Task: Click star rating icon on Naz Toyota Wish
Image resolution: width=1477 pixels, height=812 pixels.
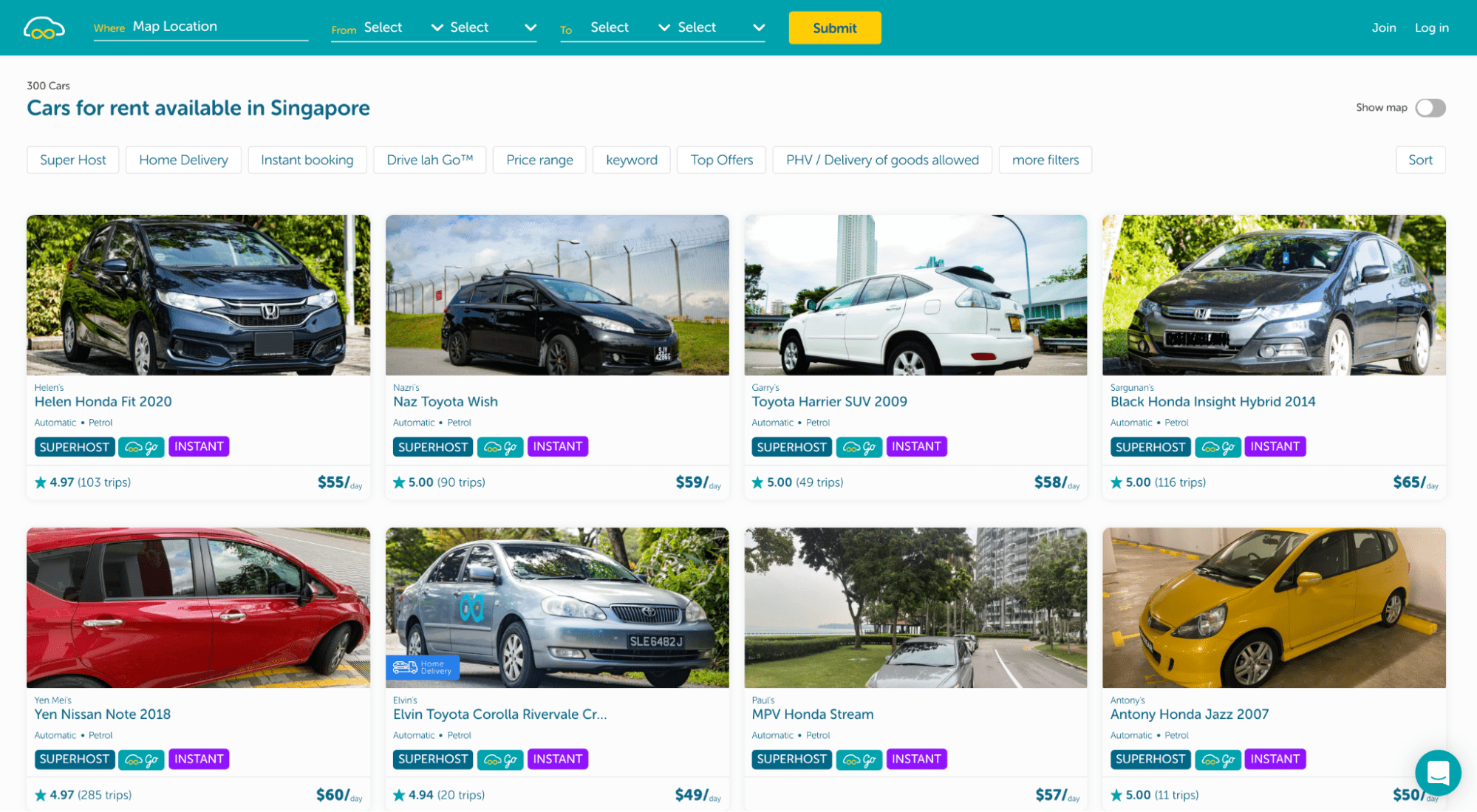Action: (x=399, y=482)
